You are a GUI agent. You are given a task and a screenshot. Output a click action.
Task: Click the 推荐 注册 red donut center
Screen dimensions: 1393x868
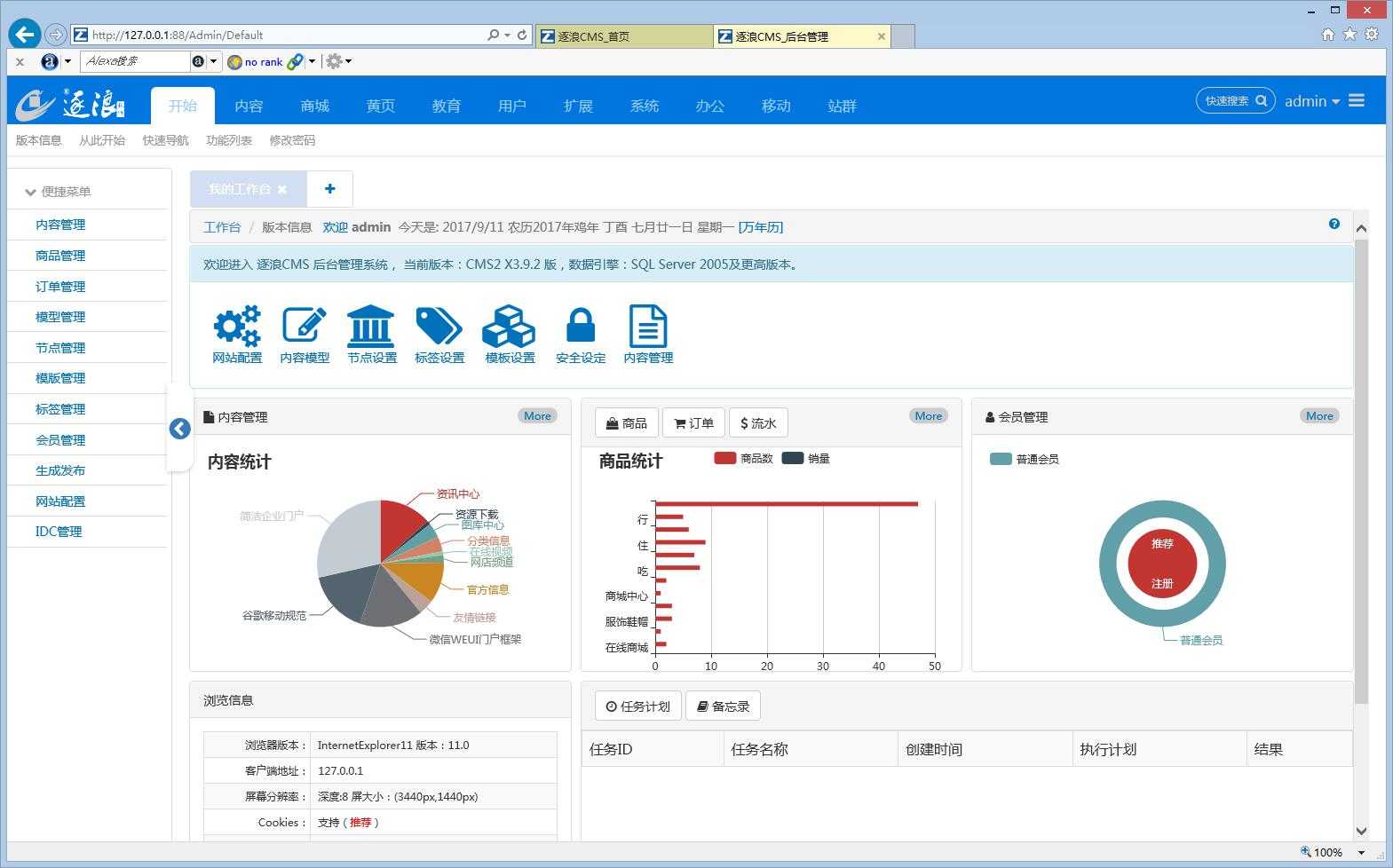click(x=1162, y=563)
